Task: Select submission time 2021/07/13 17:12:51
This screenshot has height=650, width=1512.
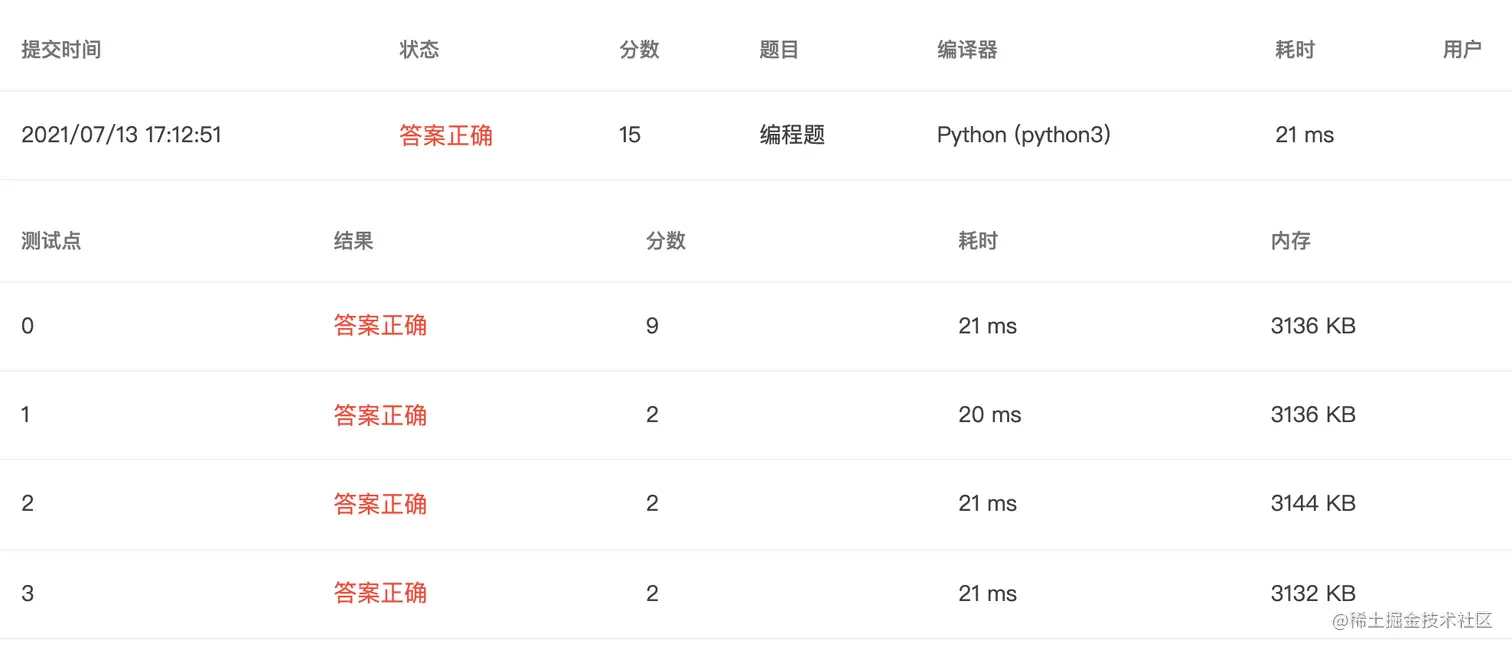Action: [x=121, y=135]
